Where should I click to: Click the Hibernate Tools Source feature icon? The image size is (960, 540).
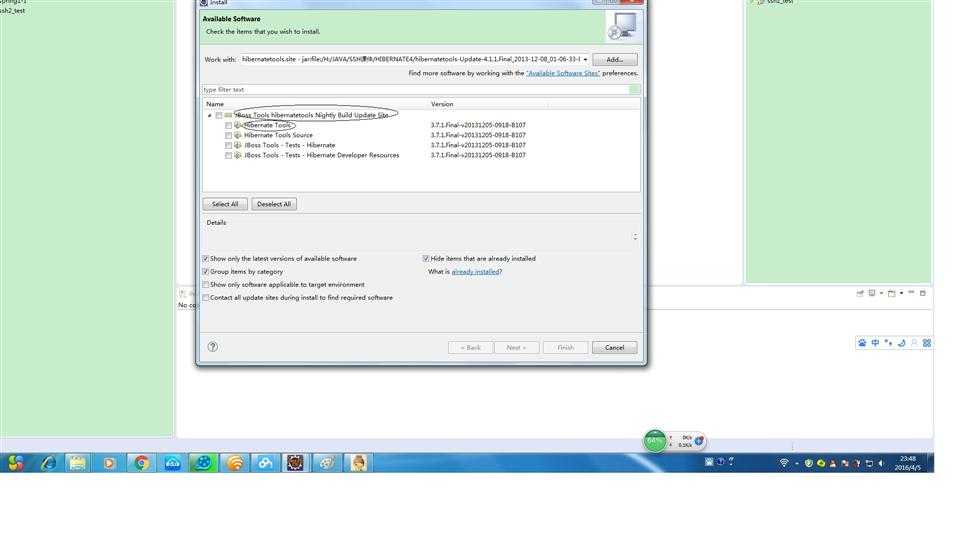[238, 135]
